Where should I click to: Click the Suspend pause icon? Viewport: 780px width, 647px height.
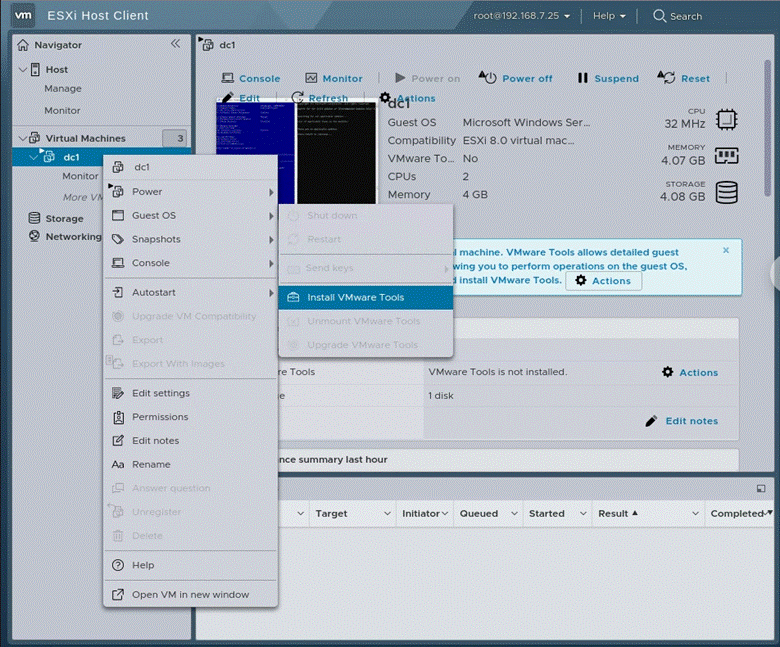click(583, 78)
